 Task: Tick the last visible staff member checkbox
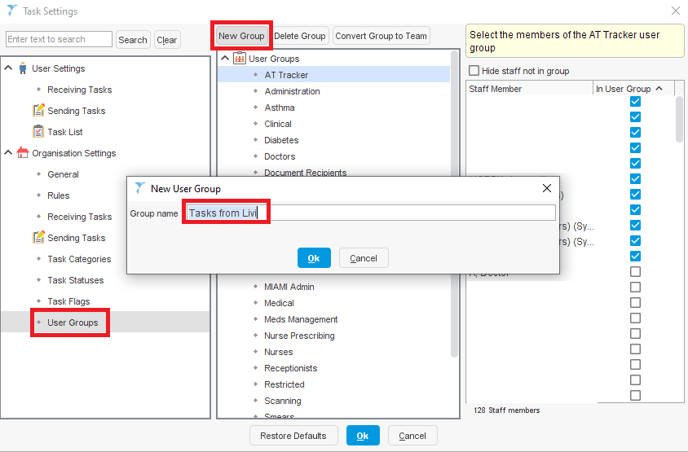point(635,396)
